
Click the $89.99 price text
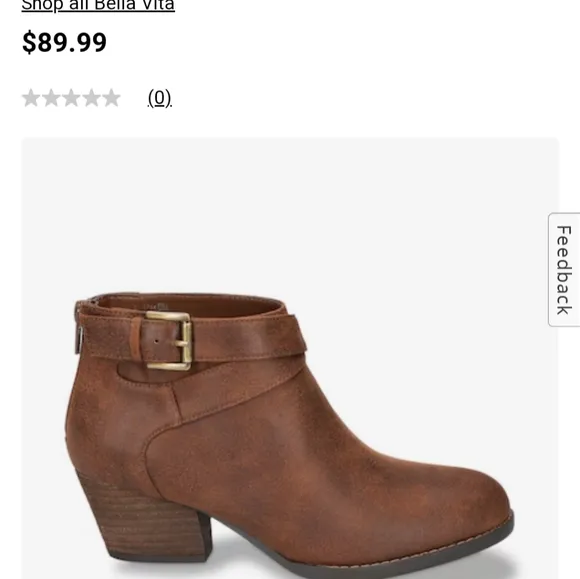(64, 42)
